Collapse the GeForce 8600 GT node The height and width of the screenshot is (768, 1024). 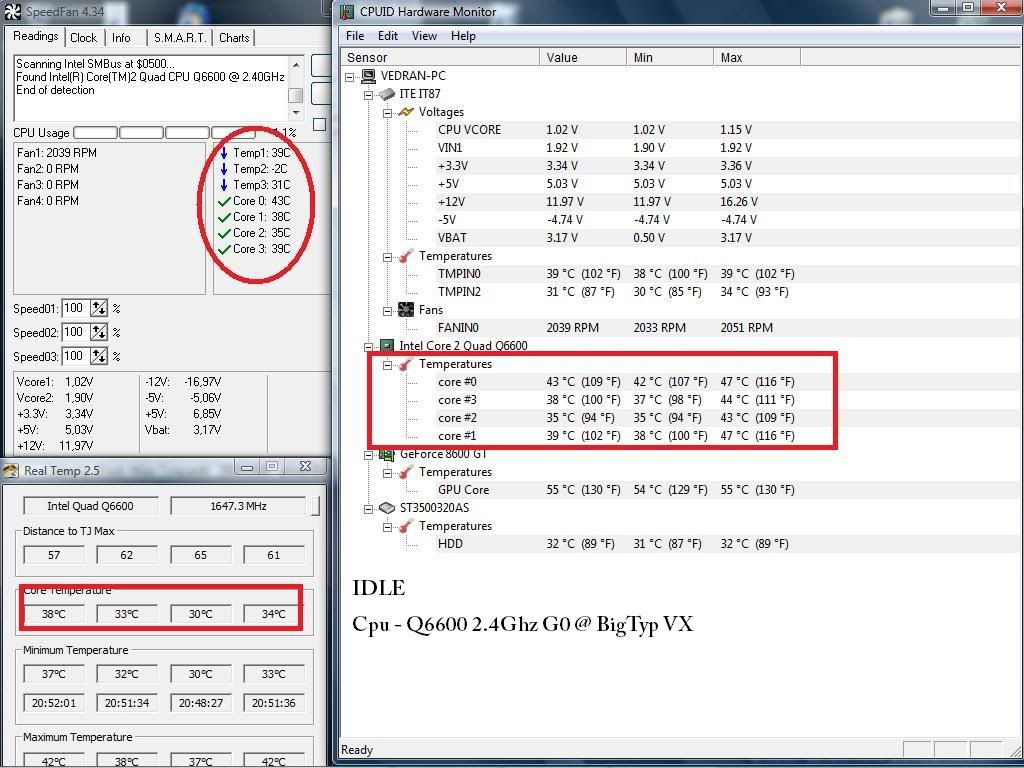(368, 455)
